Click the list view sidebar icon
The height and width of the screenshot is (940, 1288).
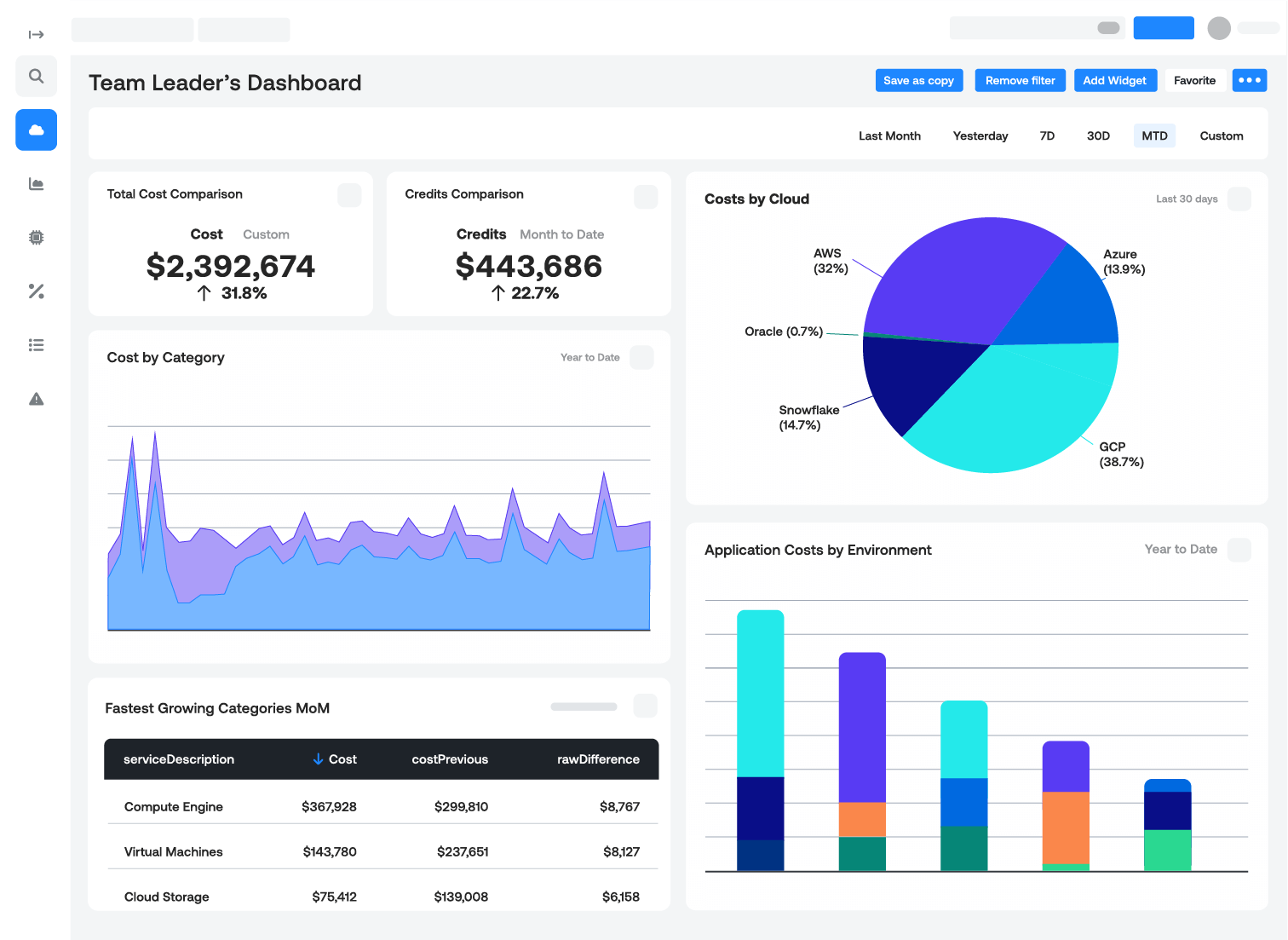point(36,345)
